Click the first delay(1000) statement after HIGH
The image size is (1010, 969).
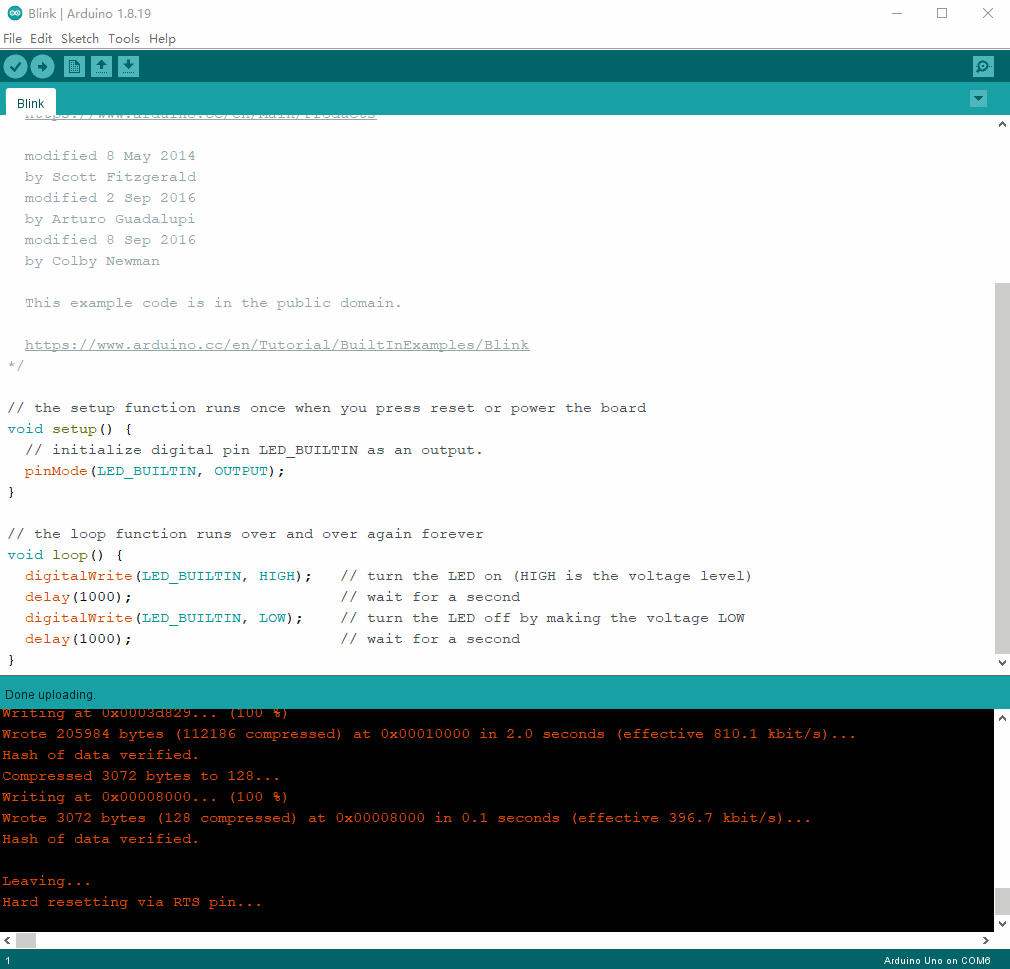(x=78, y=597)
